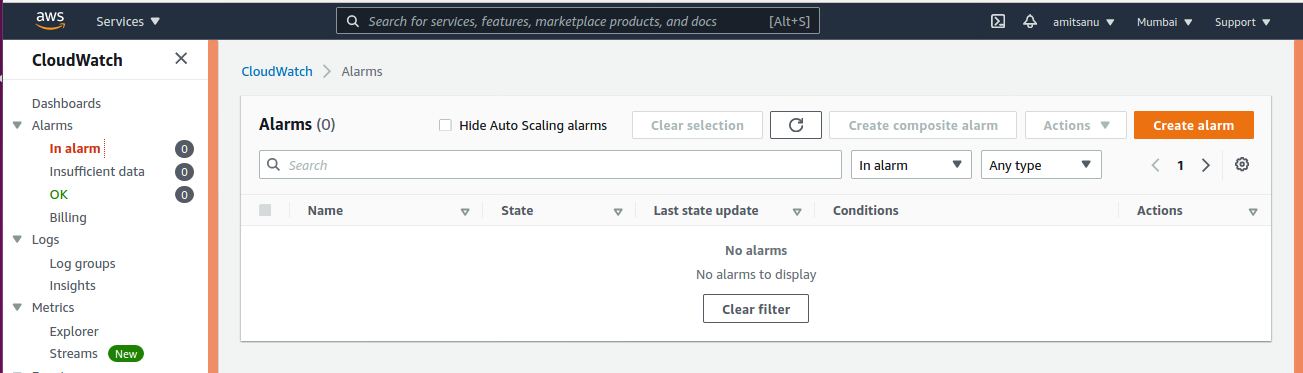Open the CloudShell terminal icon

(997, 21)
